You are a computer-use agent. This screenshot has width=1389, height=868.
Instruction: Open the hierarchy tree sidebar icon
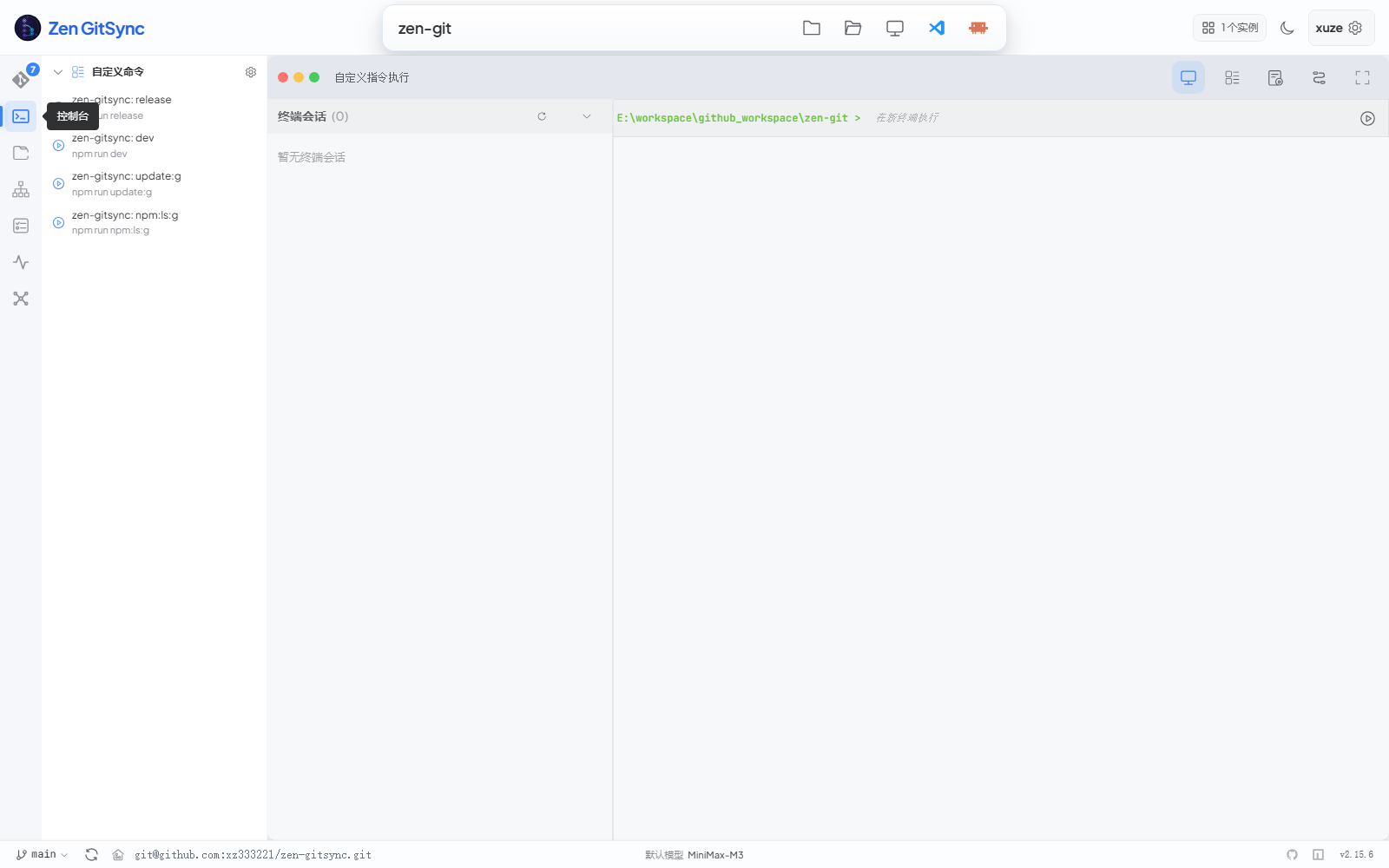pos(21,189)
